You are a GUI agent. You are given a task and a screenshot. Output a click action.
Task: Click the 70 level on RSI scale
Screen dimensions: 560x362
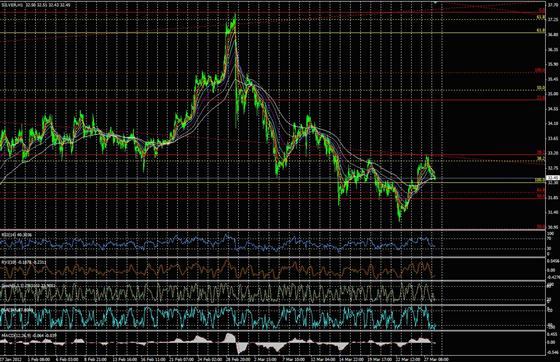point(549,238)
